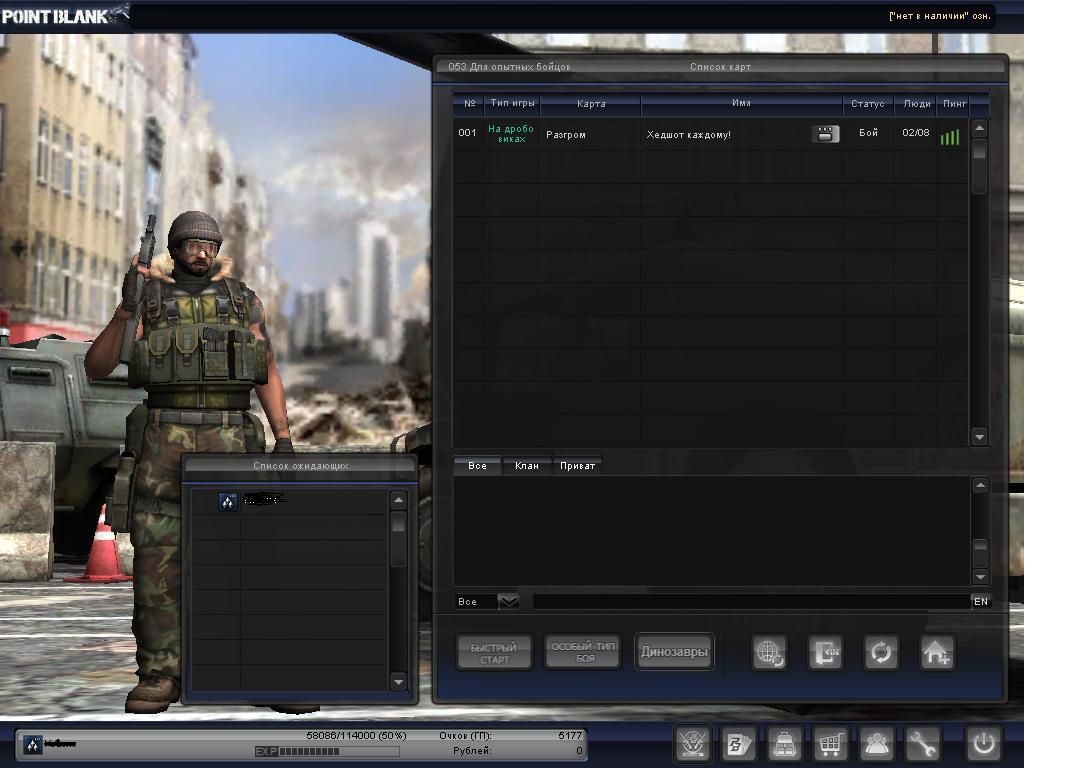Image resolution: width=1091 pixels, height=768 pixels.
Task: Click the 053 Для опытных бойцов channel title
Action: tap(509, 67)
